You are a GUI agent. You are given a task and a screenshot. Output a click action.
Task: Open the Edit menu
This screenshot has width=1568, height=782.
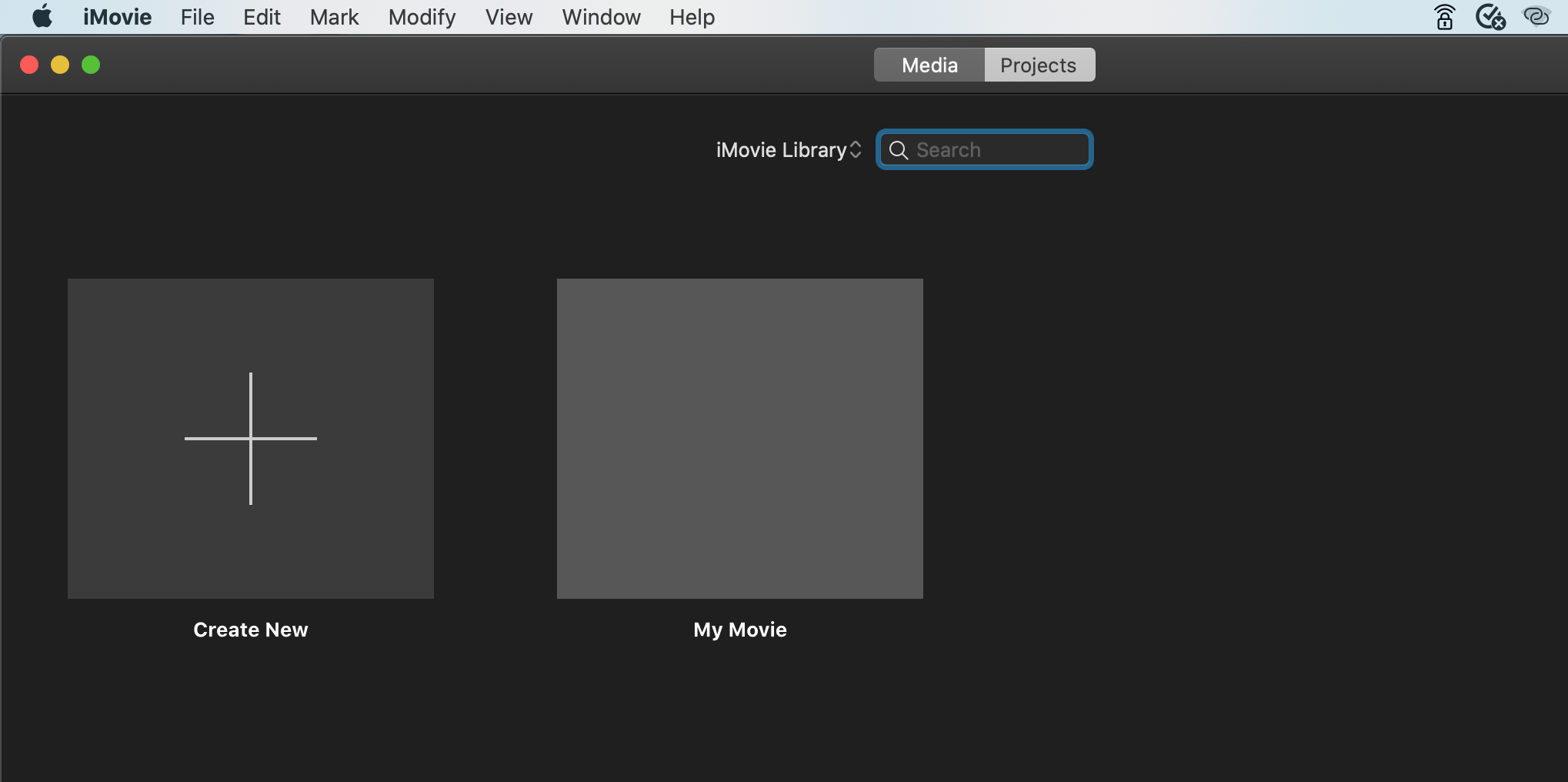click(x=262, y=17)
